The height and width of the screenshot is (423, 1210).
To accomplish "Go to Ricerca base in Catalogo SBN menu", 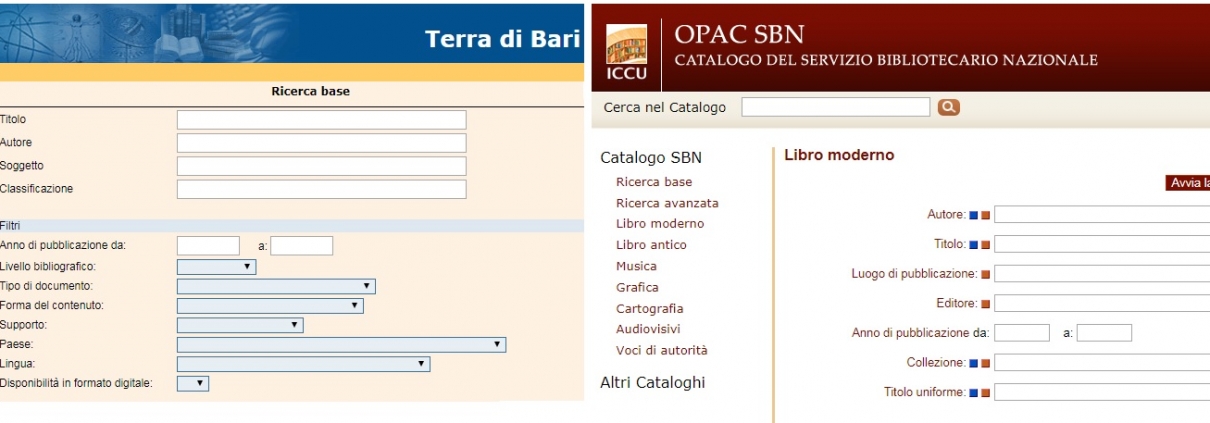I will click(654, 182).
